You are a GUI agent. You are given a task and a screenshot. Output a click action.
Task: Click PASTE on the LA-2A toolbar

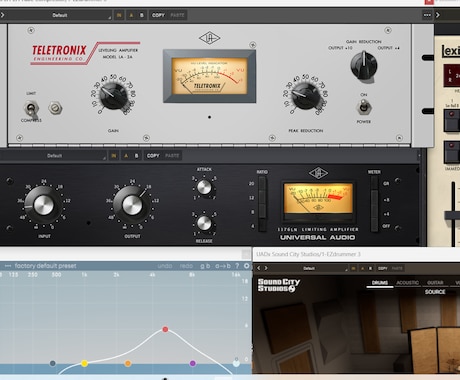tap(177, 15)
